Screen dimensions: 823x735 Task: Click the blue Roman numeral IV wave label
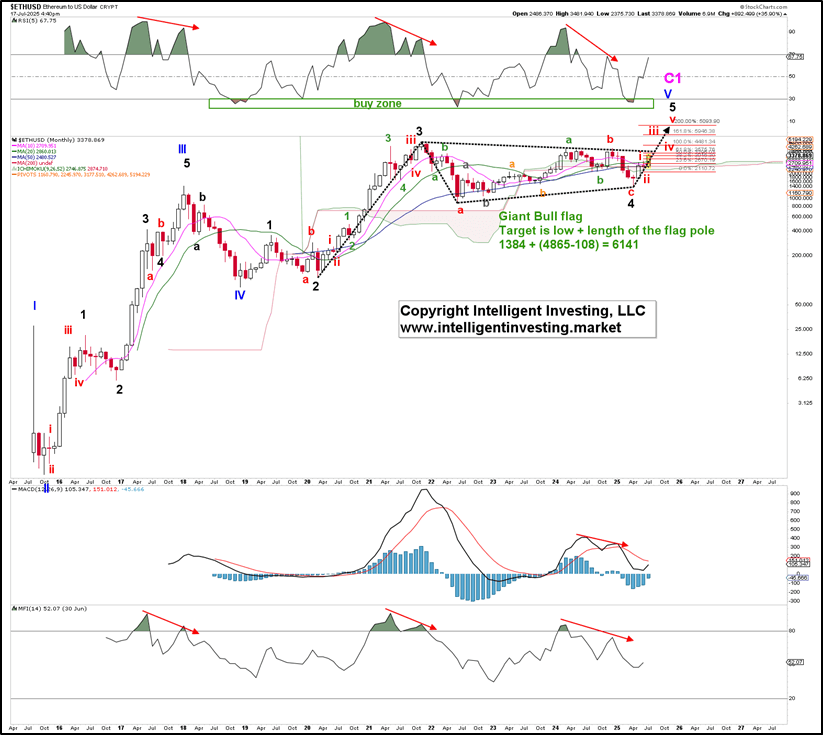(239, 295)
